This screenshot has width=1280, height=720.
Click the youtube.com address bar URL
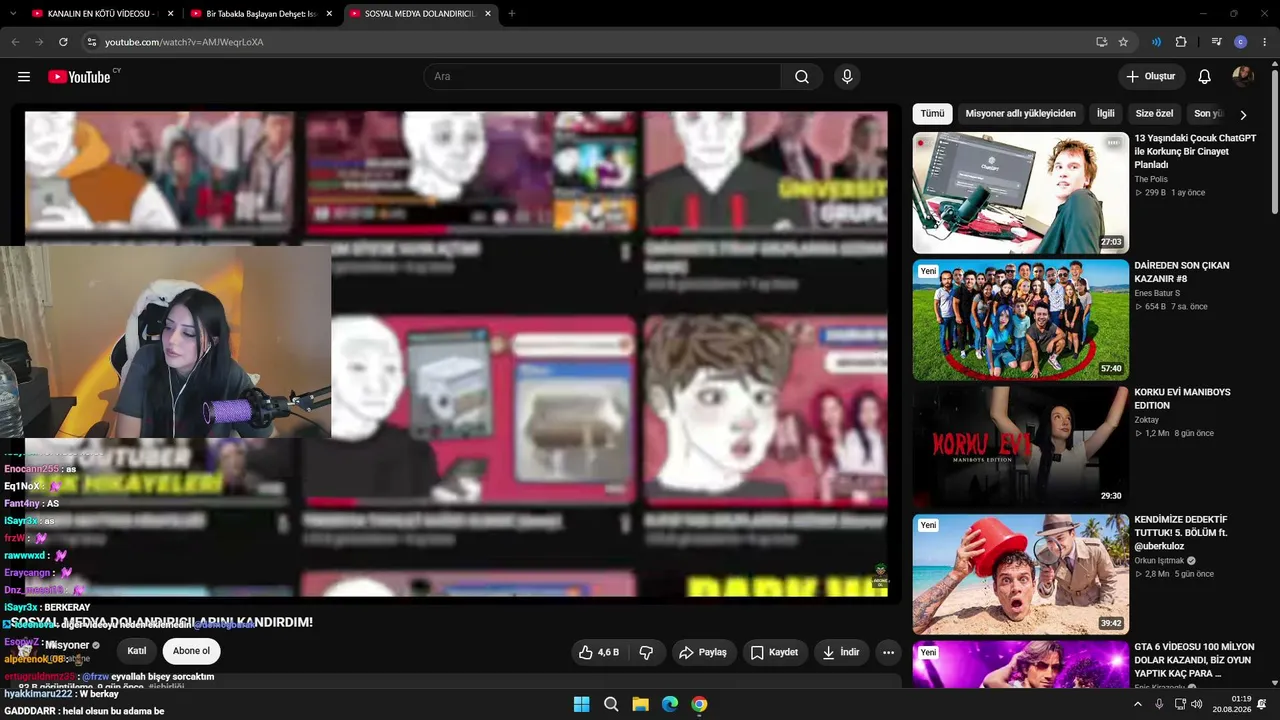(184, 42)
